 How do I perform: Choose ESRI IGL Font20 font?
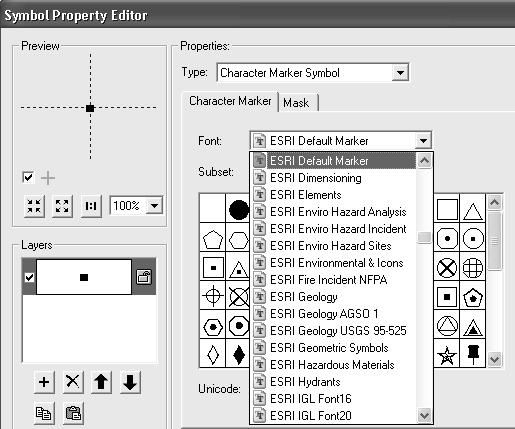point(333,416)
